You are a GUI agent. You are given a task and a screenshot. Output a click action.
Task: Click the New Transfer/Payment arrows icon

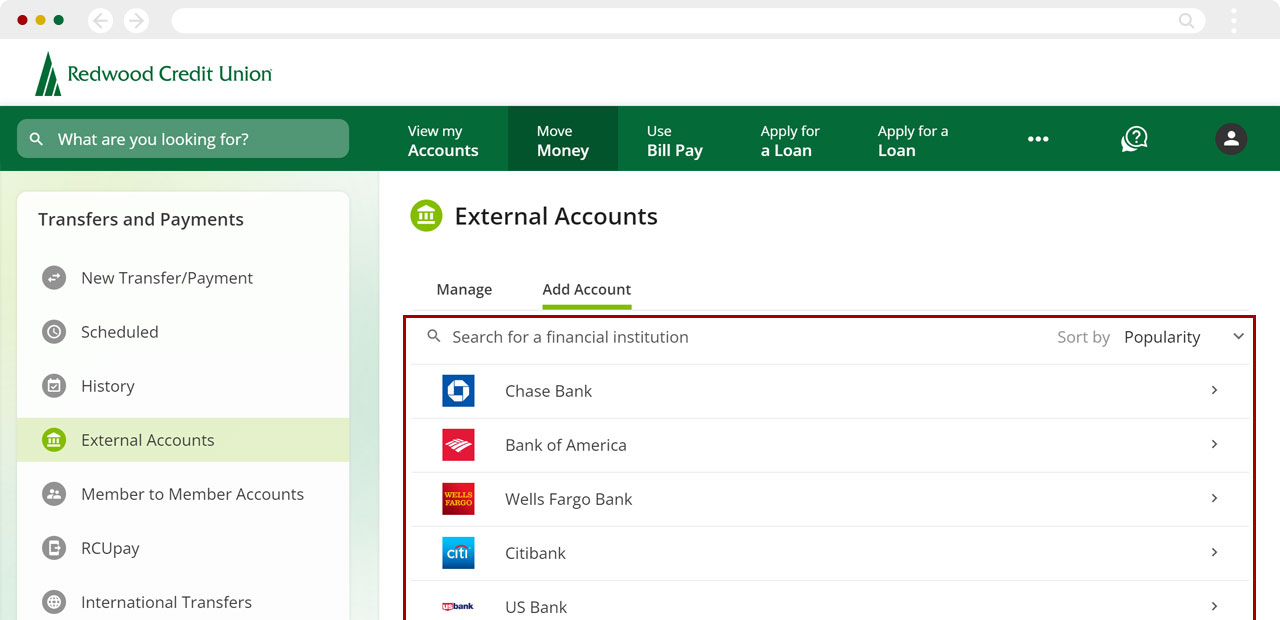coord(54,278)
